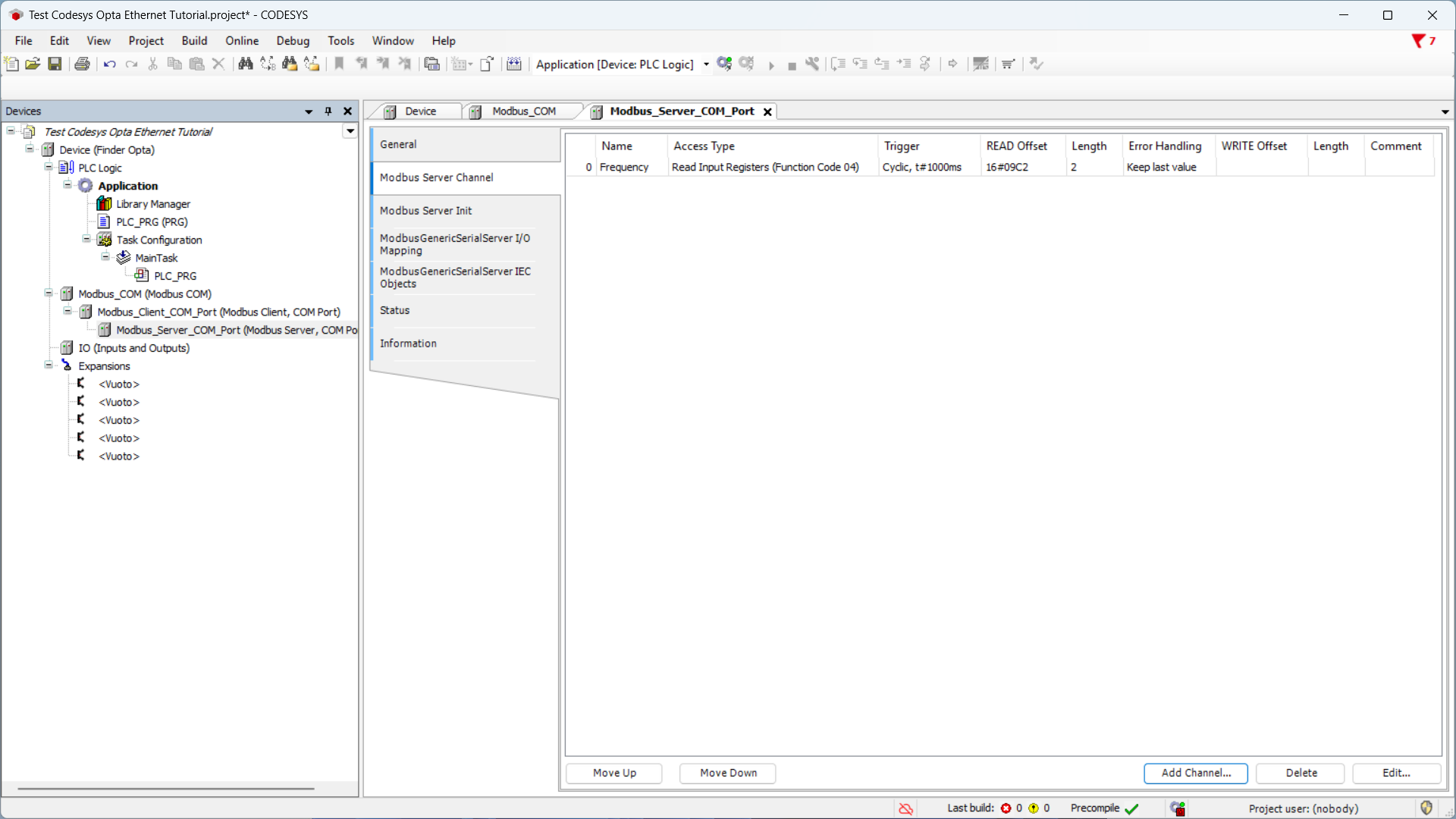The height and width of the screenshot is (819, 1456).
Task: Open the Application device dropdown arrow
Action: (706, 64)
